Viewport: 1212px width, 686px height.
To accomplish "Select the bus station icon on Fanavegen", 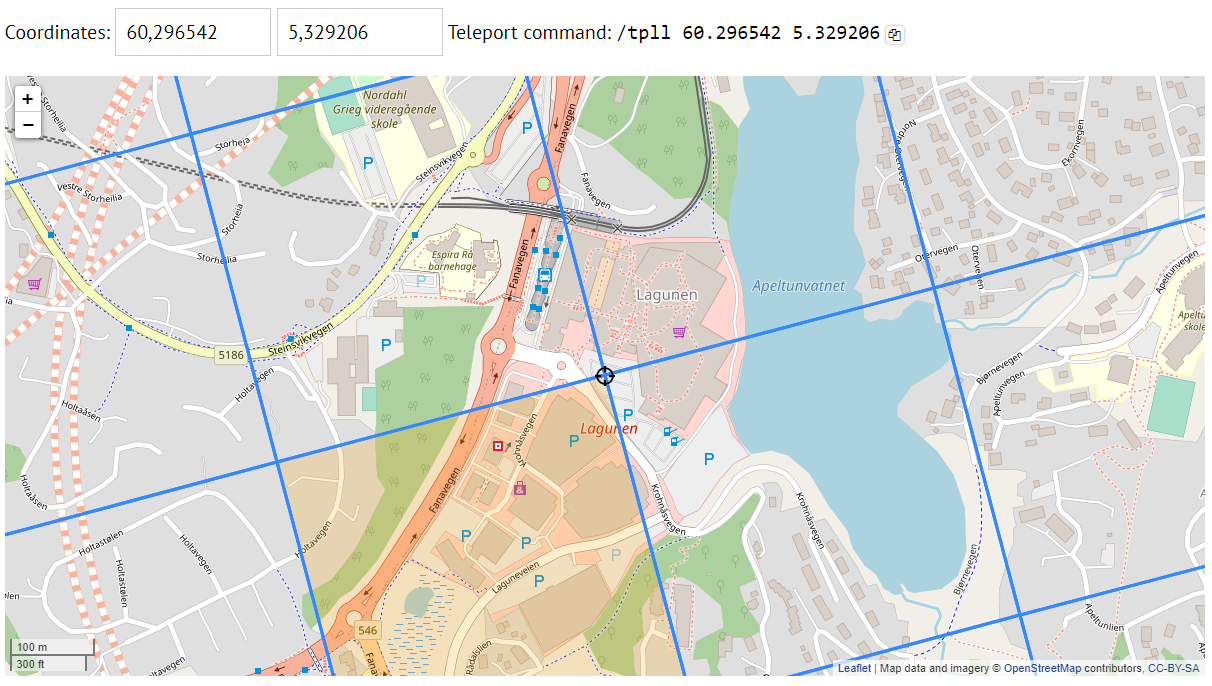I will coord(545,275).
